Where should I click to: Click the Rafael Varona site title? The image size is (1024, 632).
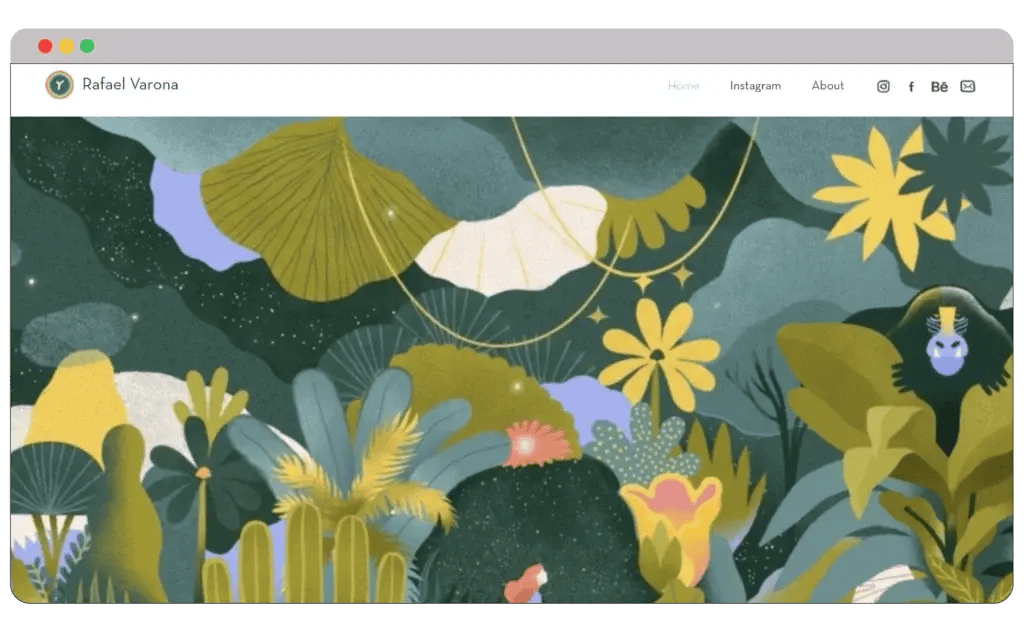point(130,85)
